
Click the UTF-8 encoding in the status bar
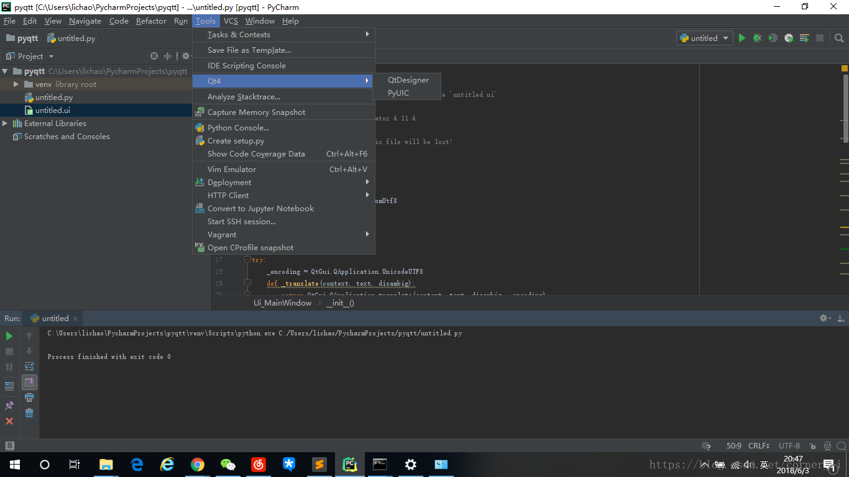789,446
